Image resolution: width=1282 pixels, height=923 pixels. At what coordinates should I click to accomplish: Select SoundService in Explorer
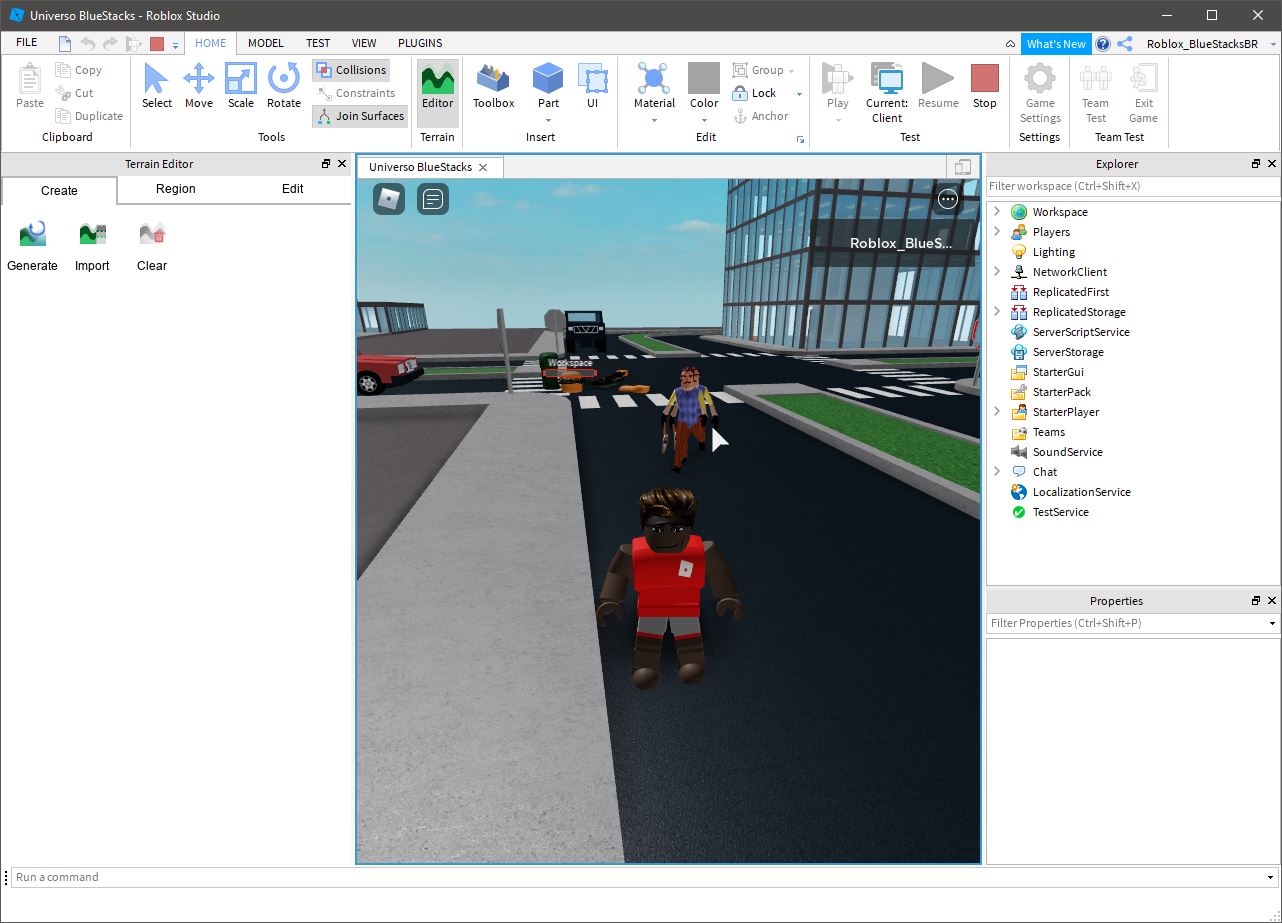[1067, 452]
